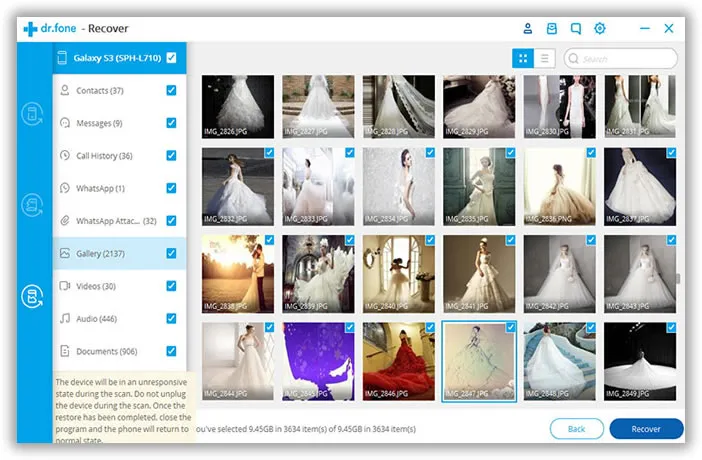
Task: Switch to grid thumbnail view
Action: tap(523, 59)
